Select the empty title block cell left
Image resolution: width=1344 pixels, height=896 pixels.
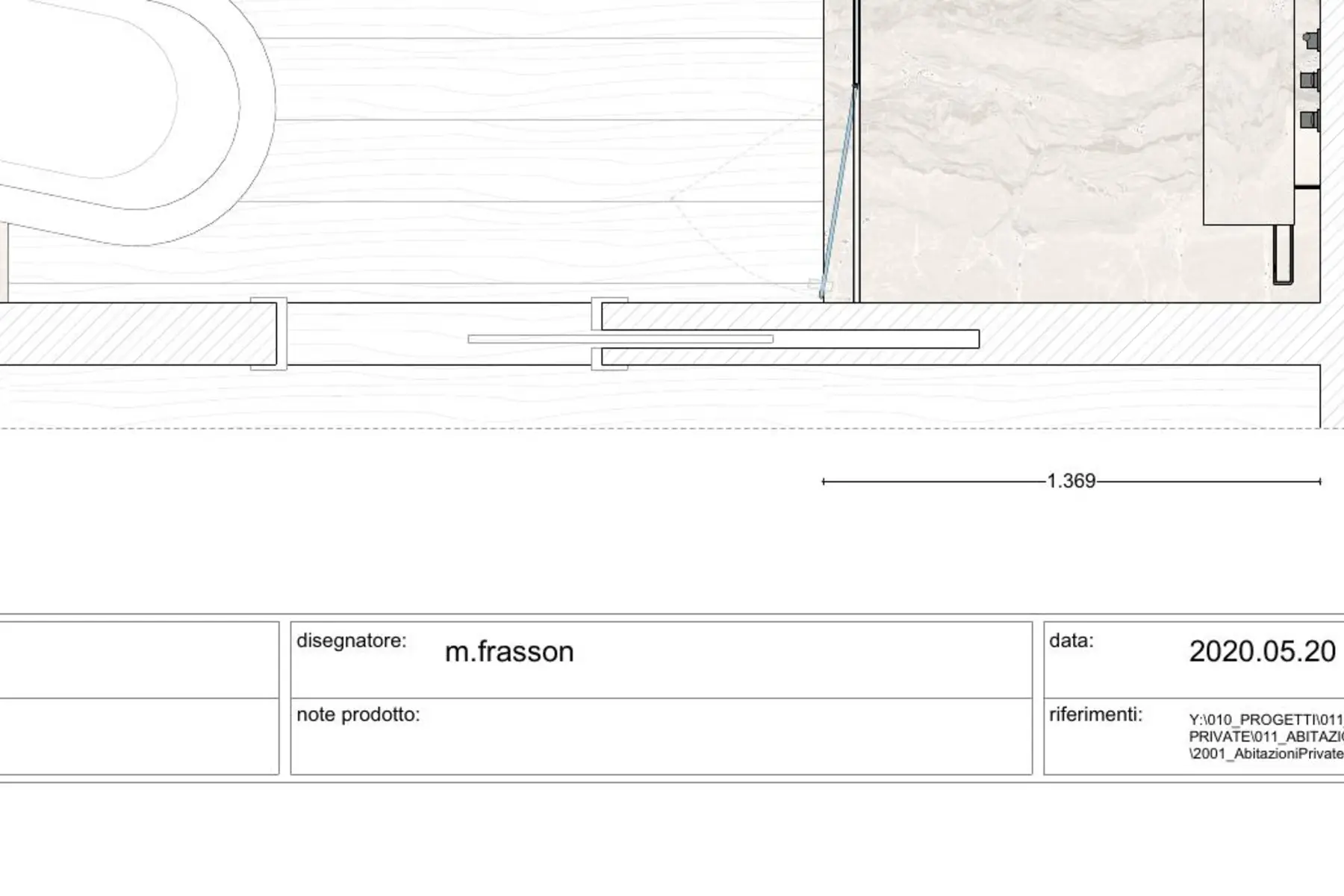point(139,660)
